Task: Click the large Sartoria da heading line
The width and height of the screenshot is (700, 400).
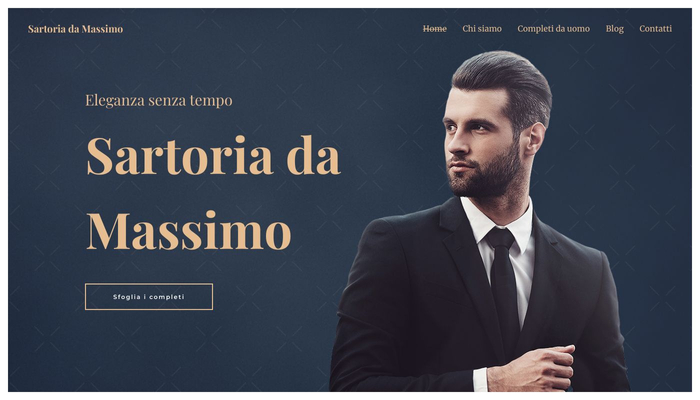Action: pos(213,155)
